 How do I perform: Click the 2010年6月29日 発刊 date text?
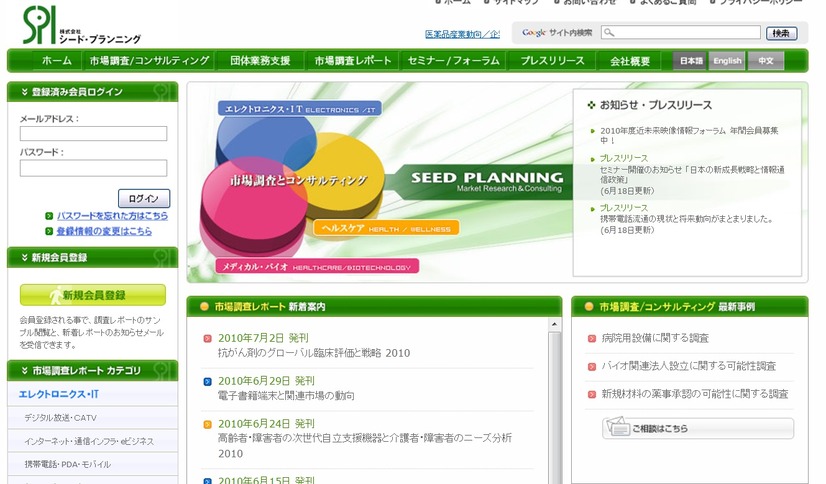coord(267,381)
